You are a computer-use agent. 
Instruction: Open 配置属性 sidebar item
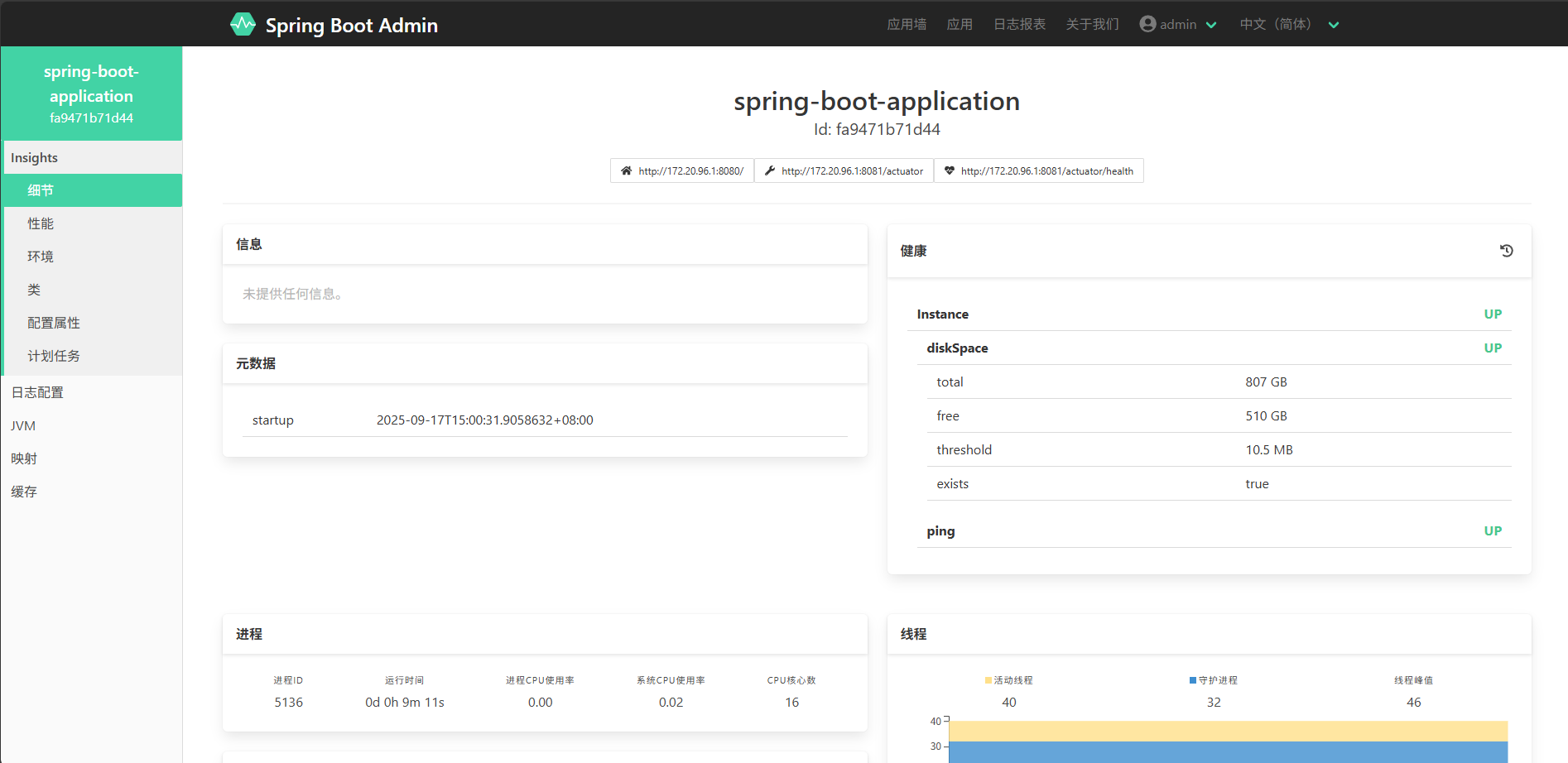point(93,323)
